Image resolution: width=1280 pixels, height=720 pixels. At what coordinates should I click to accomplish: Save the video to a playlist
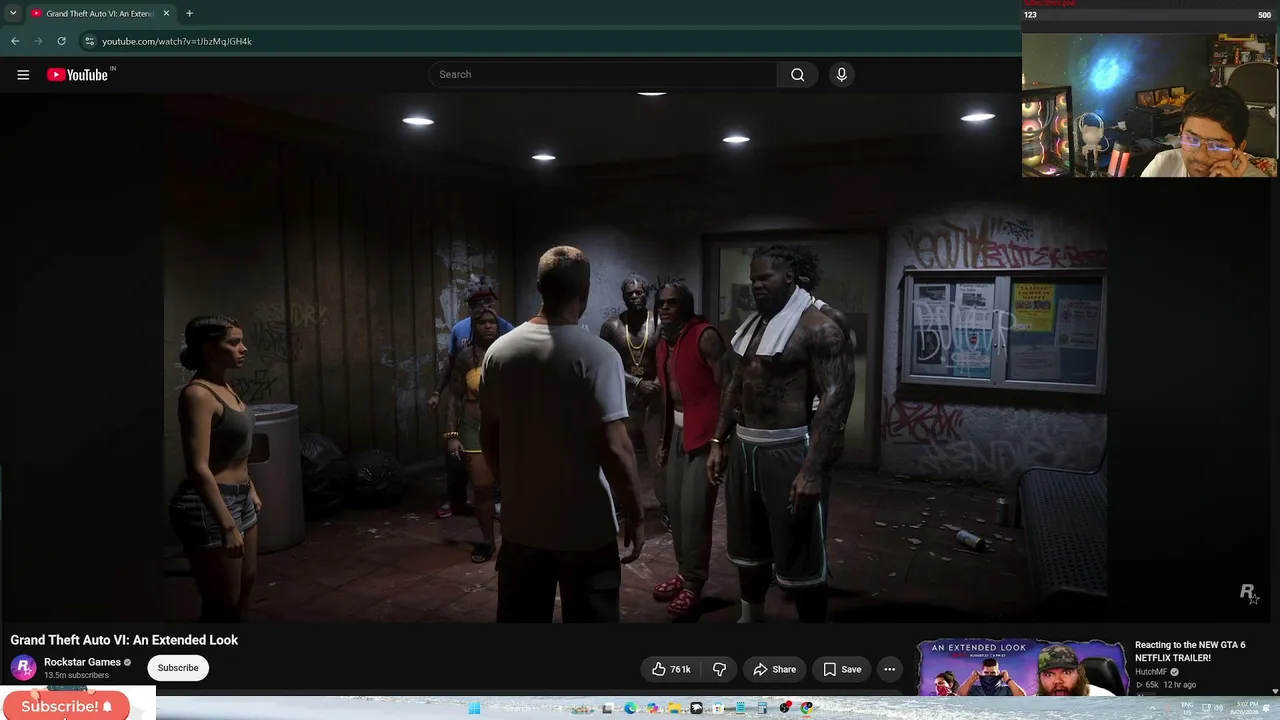pos(842,669)
